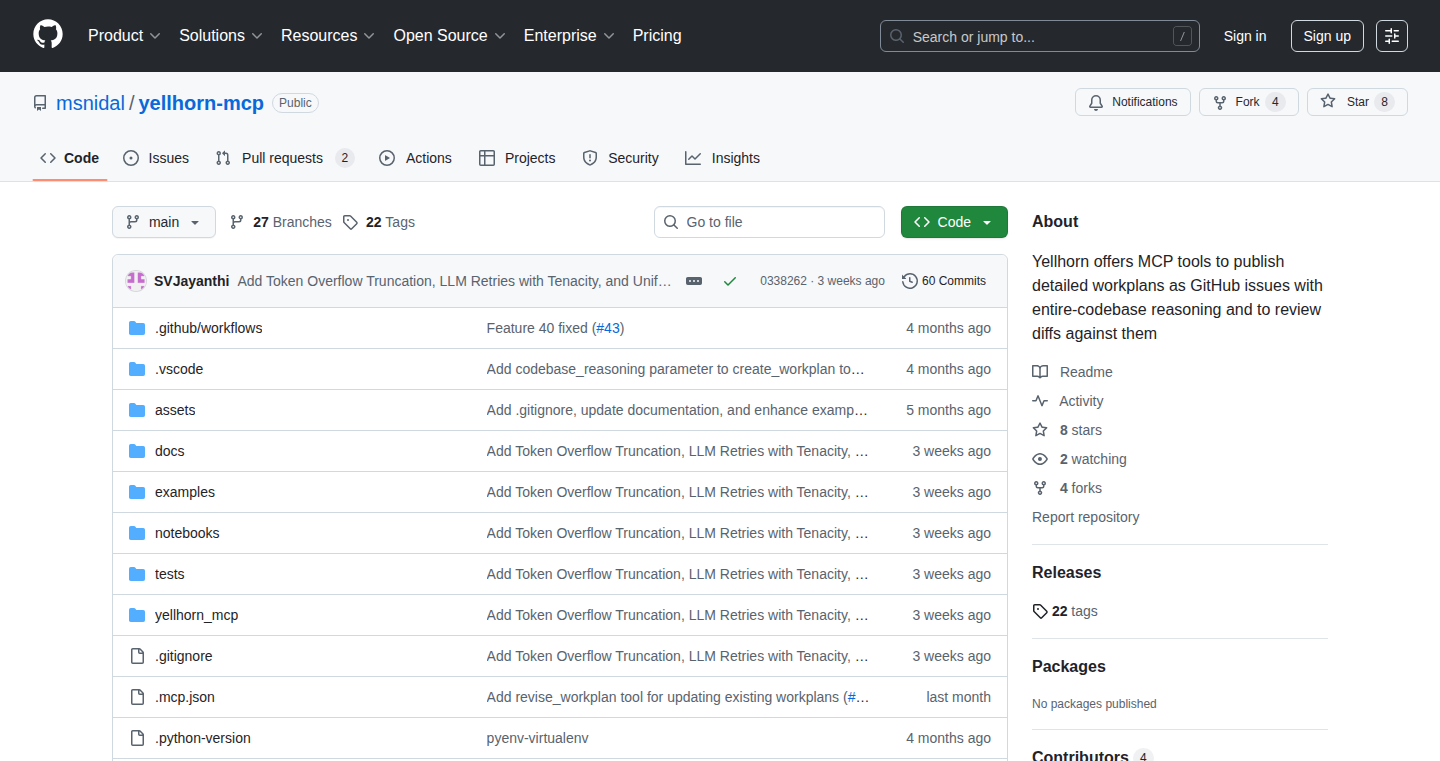Open the tests folder
The height and width of the screenshot is (761, 1440).
170,574
